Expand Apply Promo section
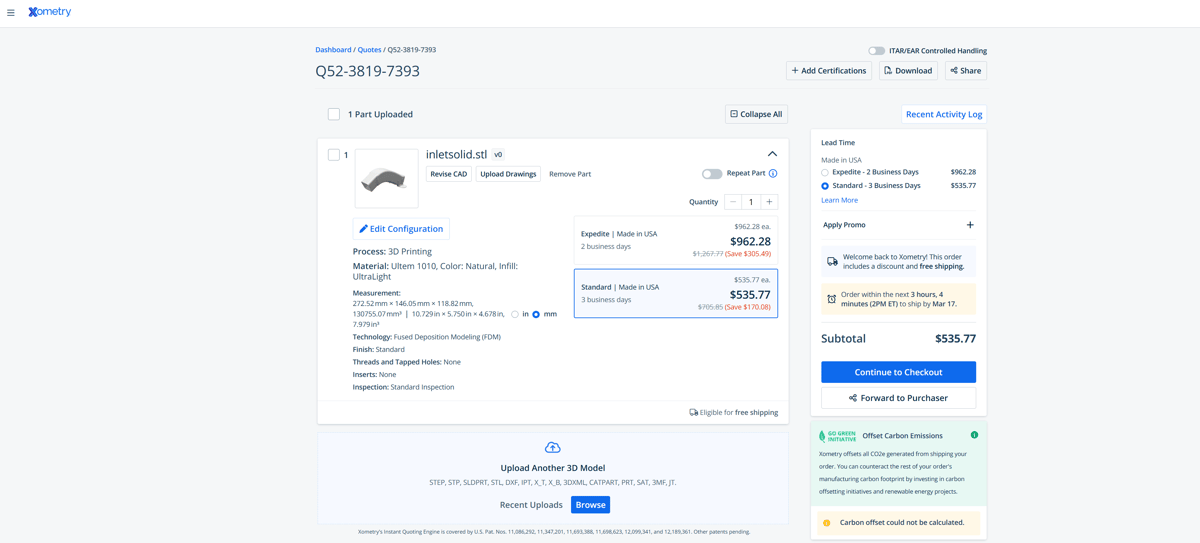Screen dimensions: 1200x543 [x=898, y=225]
